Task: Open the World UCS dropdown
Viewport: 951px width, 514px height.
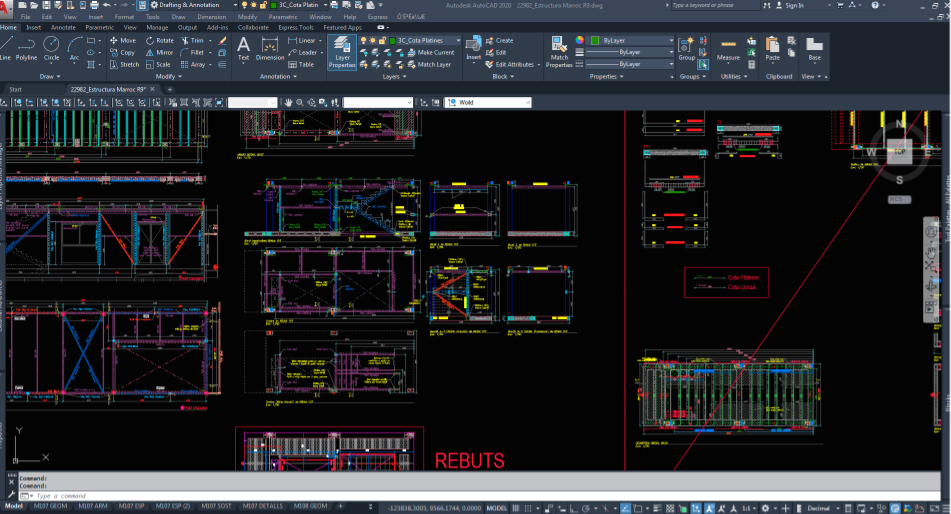Action: [488, 103]
